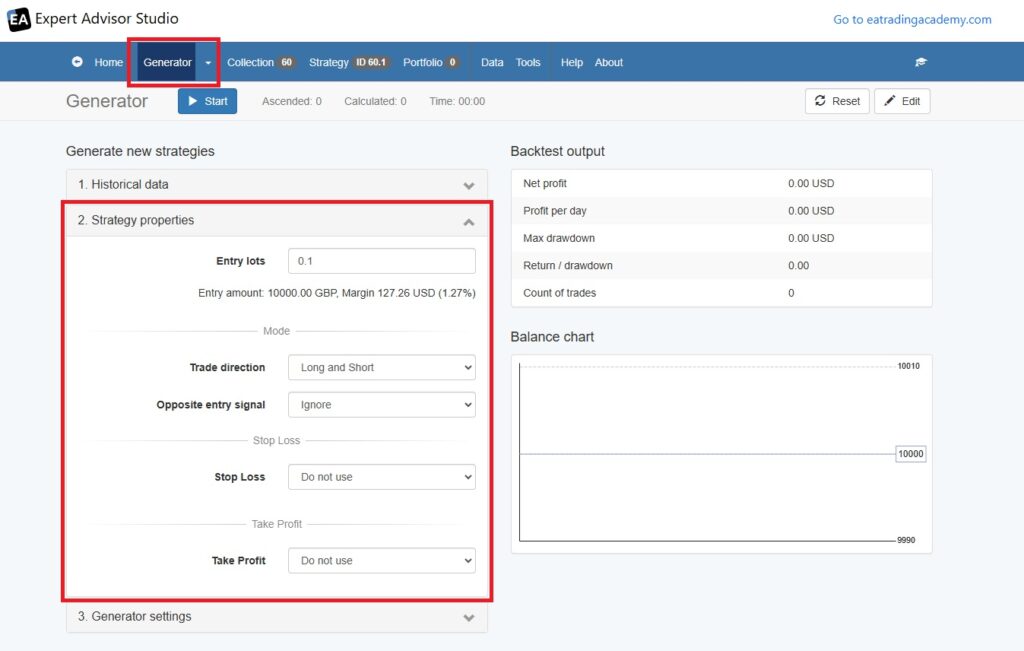
Task: Follow the eatradingacademy.com link
Action: tap(912, 19)
